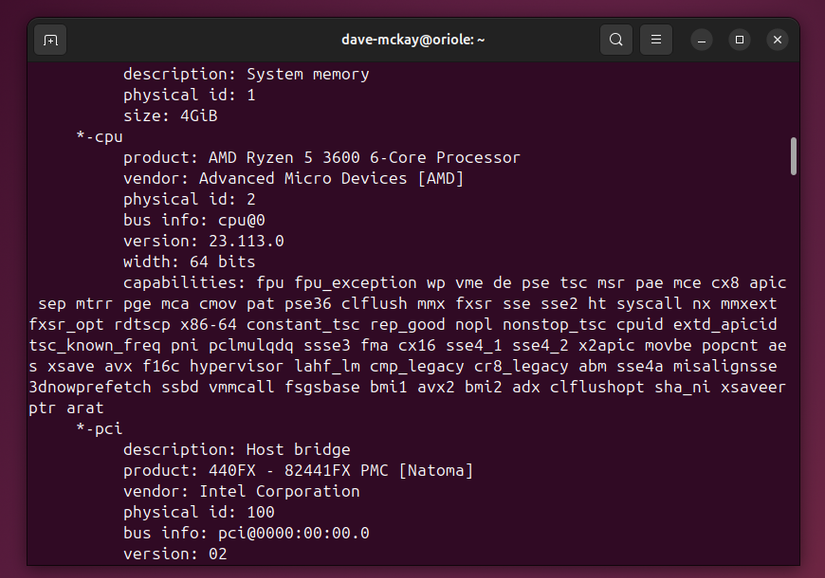Image resolution: width=825 pixels, height=578 pixels.
Task: Click the 'vendor: Intel Corporation' line
Action: point(242,491)
